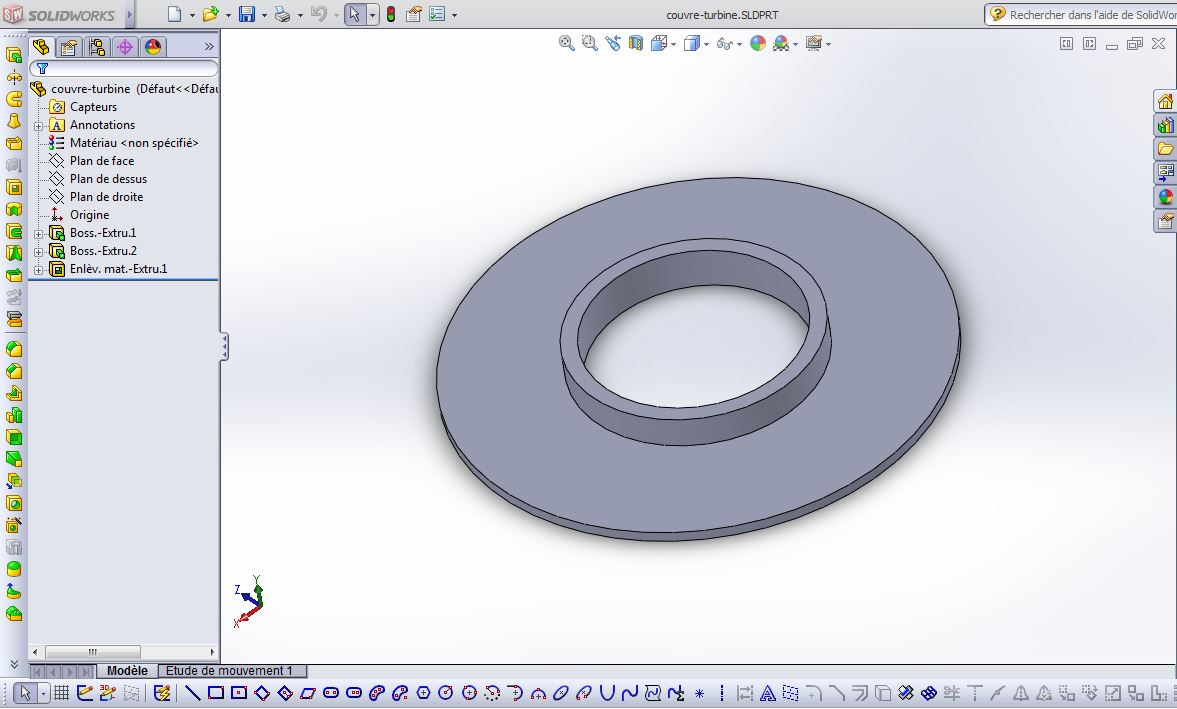
Task: Click the Edit appearance color sphere icon
Action: coord(758,44)
